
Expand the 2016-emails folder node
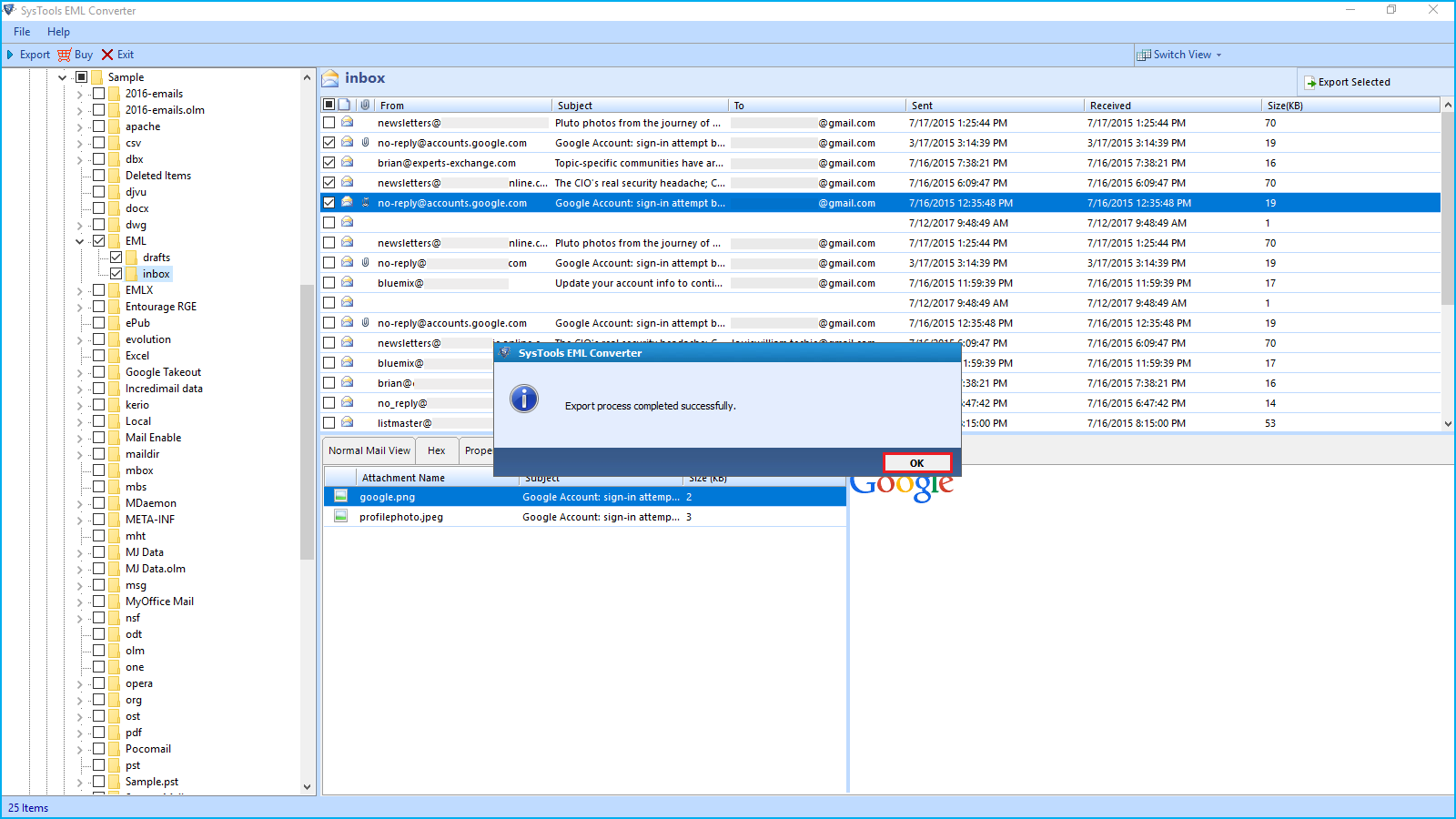(79, 94)
